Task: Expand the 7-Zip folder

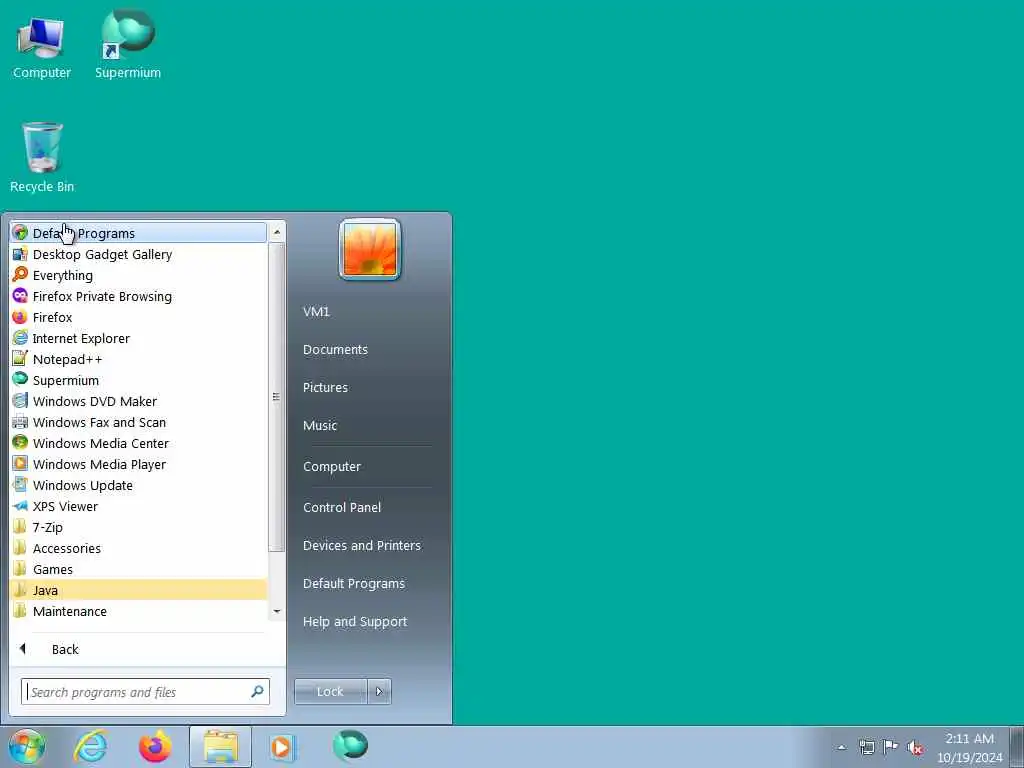Action: (x=138, y=527)
